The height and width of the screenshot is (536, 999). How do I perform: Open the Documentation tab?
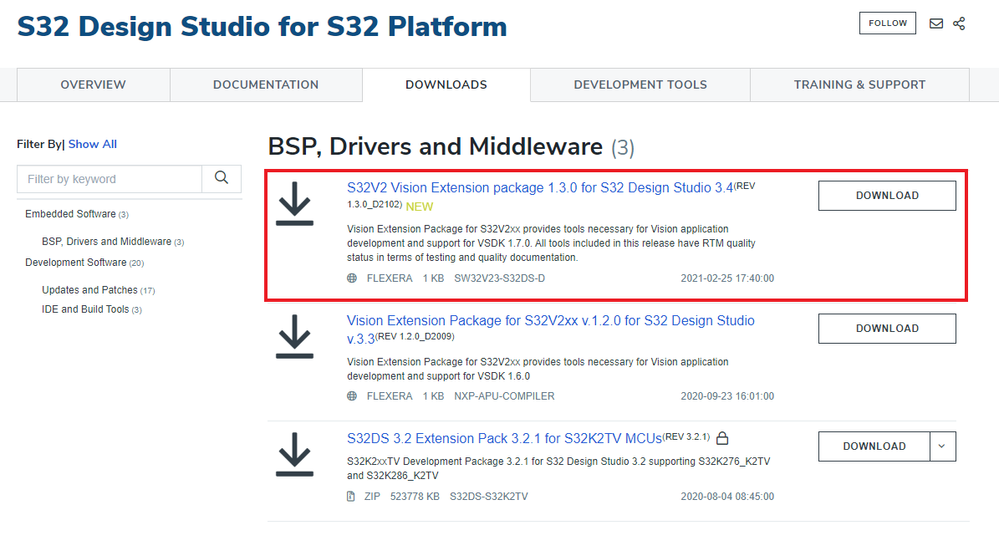pos(266,85)
